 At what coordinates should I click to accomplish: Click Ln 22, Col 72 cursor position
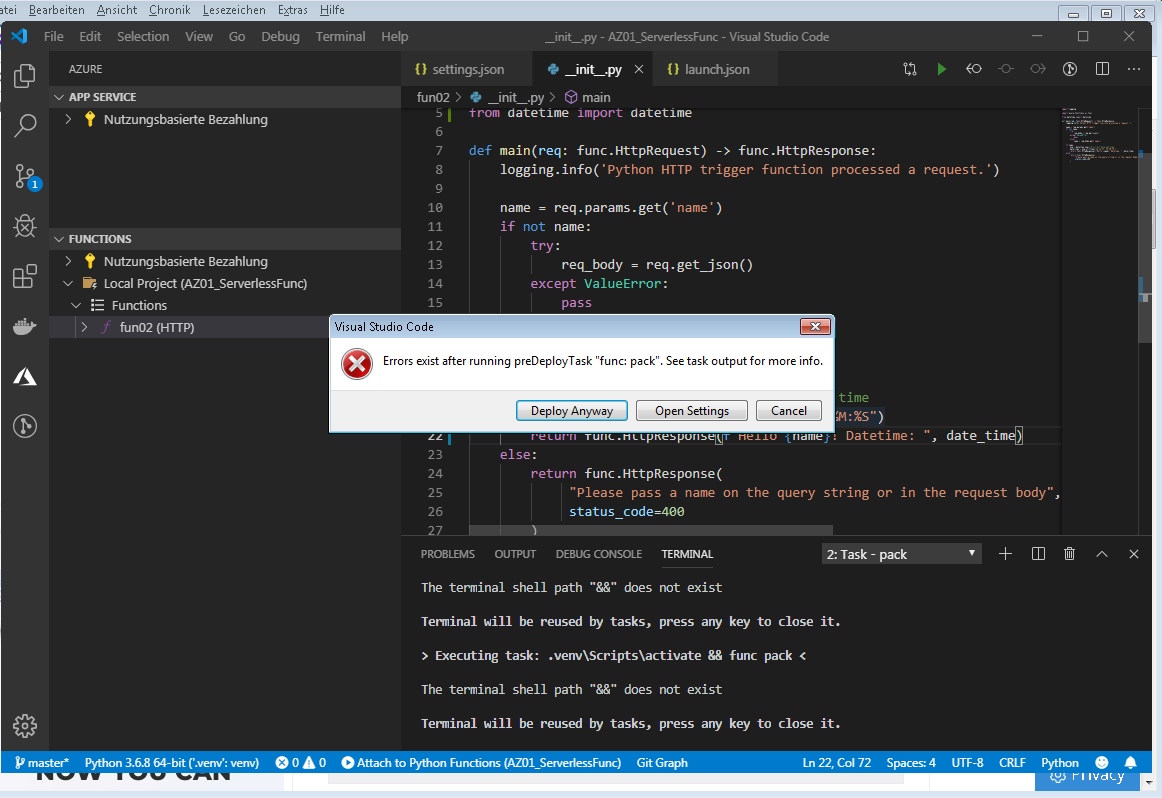pos(837,762)
